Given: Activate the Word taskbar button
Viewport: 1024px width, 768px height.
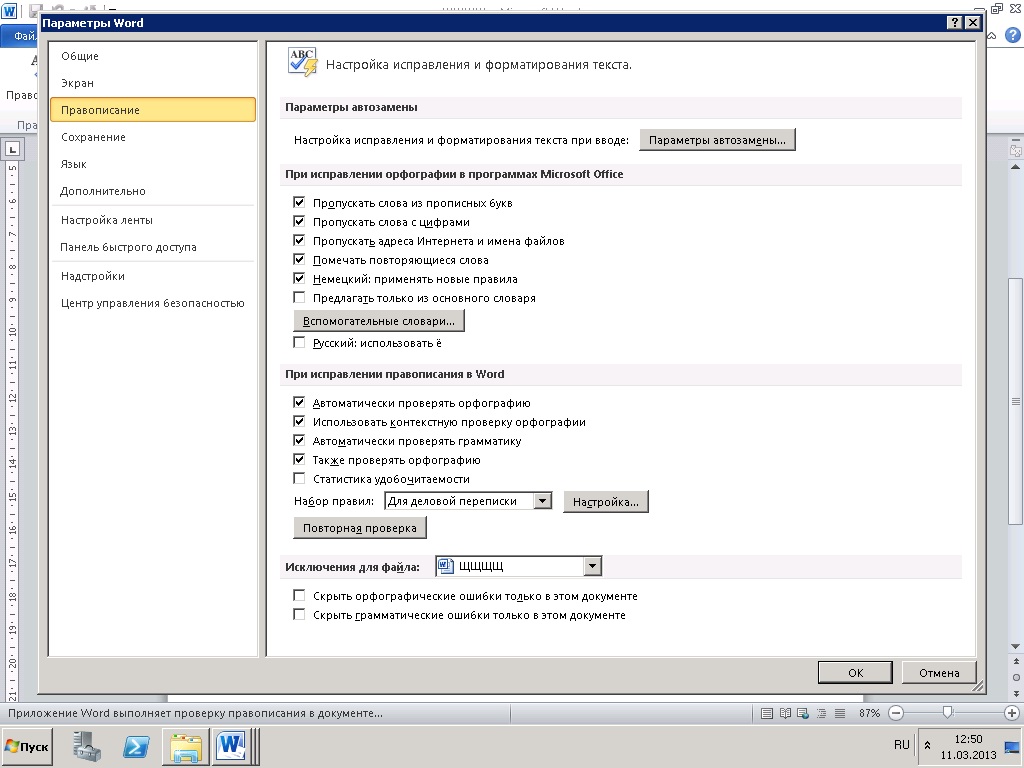Looking at the screenshot, I should point(232,746).
